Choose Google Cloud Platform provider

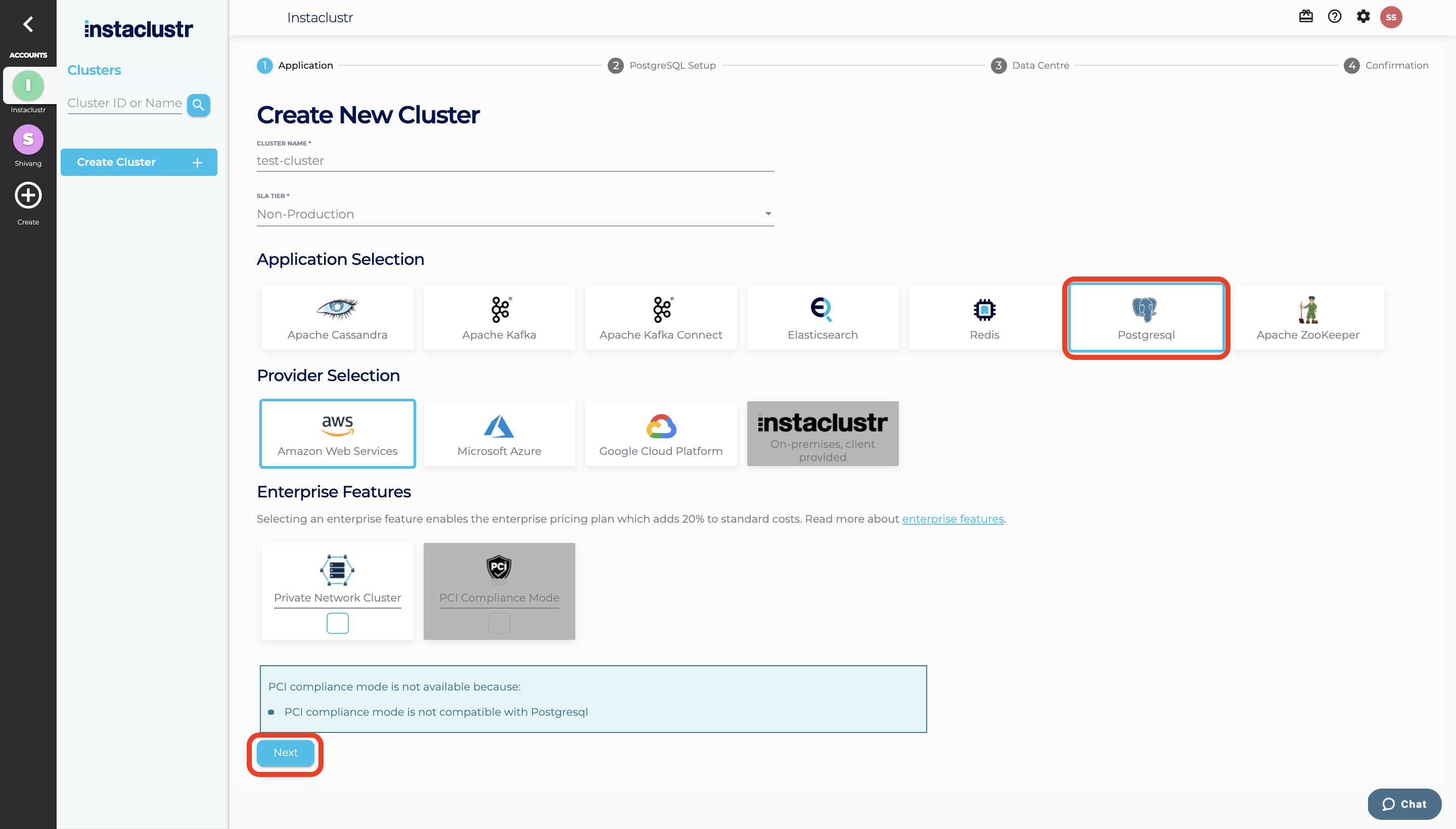point(661,434)
